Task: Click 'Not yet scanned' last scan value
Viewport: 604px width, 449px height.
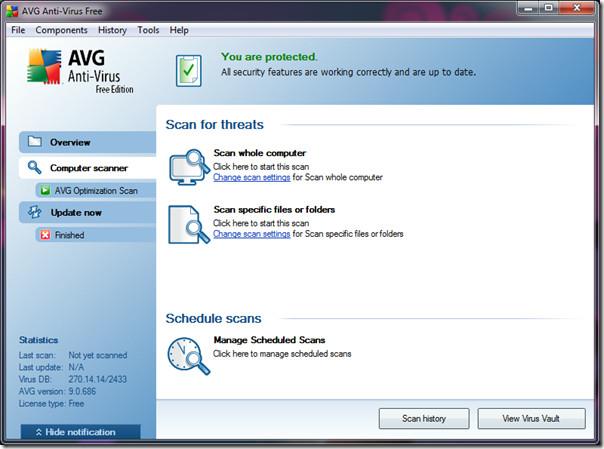Action: [98, 355]
